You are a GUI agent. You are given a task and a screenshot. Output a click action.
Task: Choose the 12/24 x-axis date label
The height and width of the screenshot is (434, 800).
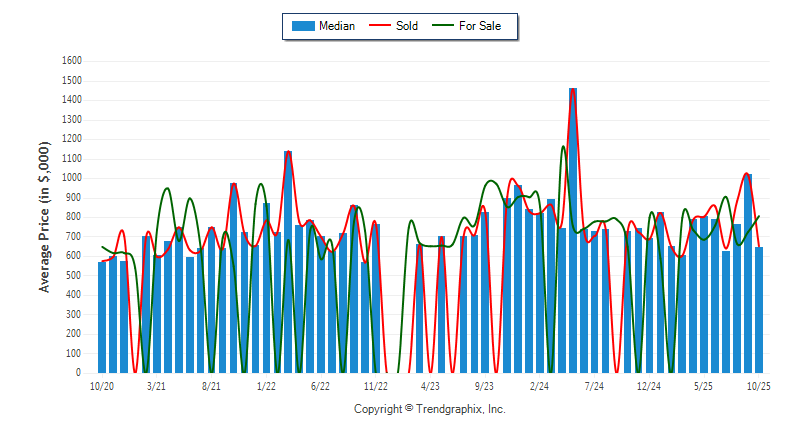tap(649, 386)
